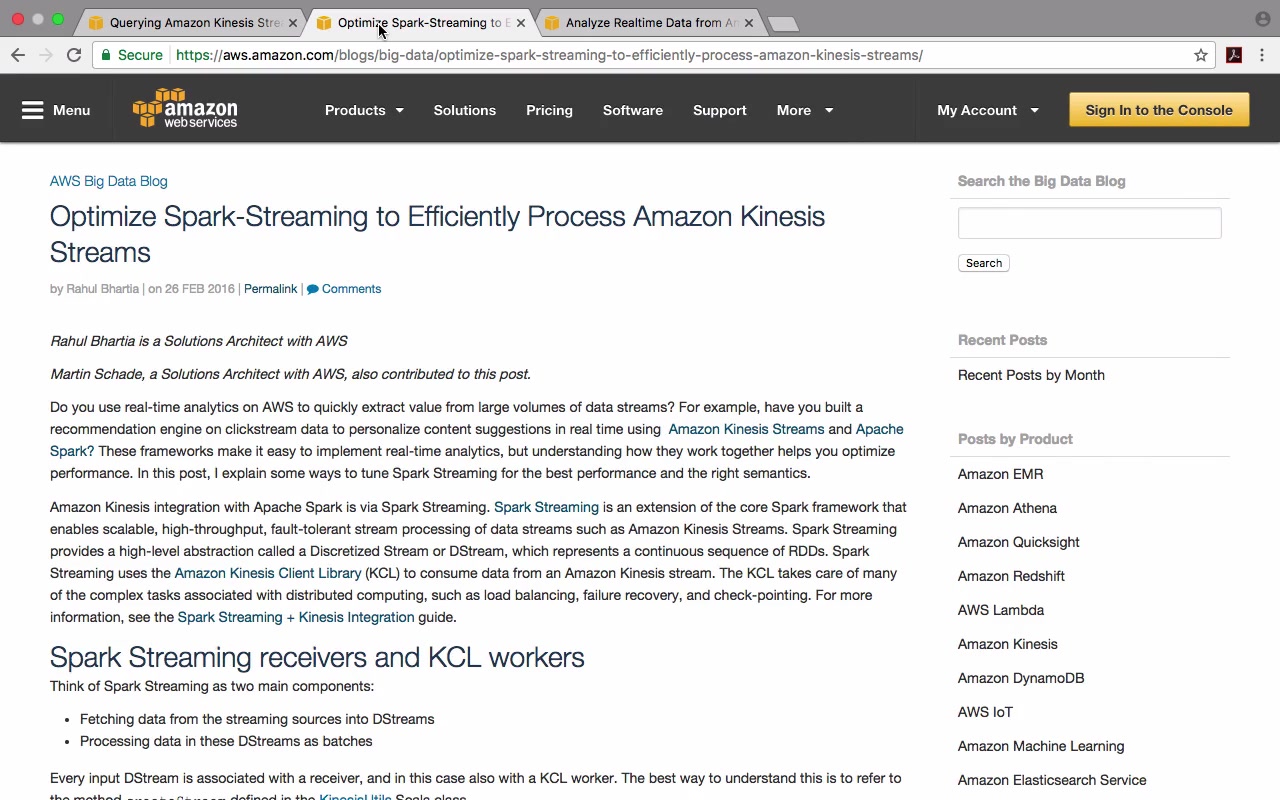Click the Recent Posts heading
Viewport: 1280px width, 800px height.
click(1002, 340)
